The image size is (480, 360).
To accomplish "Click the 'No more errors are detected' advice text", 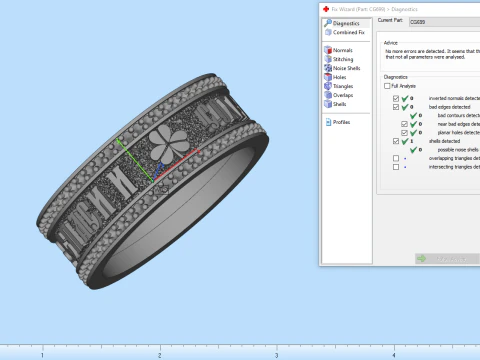I will [433, 54].
